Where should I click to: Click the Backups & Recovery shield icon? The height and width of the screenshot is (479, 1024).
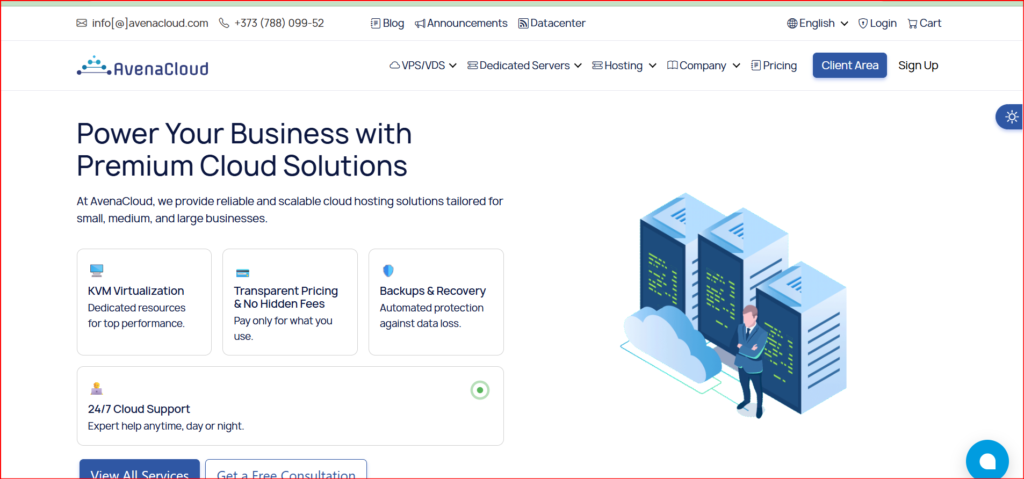[x=388, y=270]
